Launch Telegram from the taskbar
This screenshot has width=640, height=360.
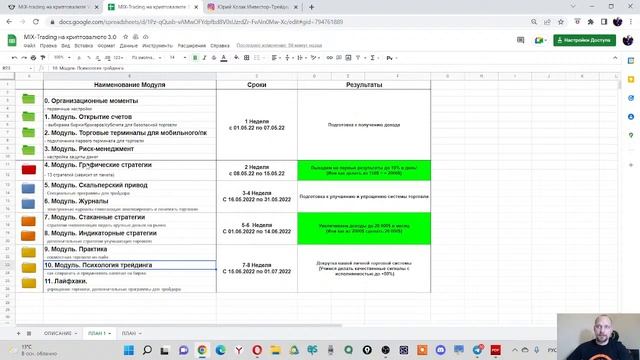point(477,350)
